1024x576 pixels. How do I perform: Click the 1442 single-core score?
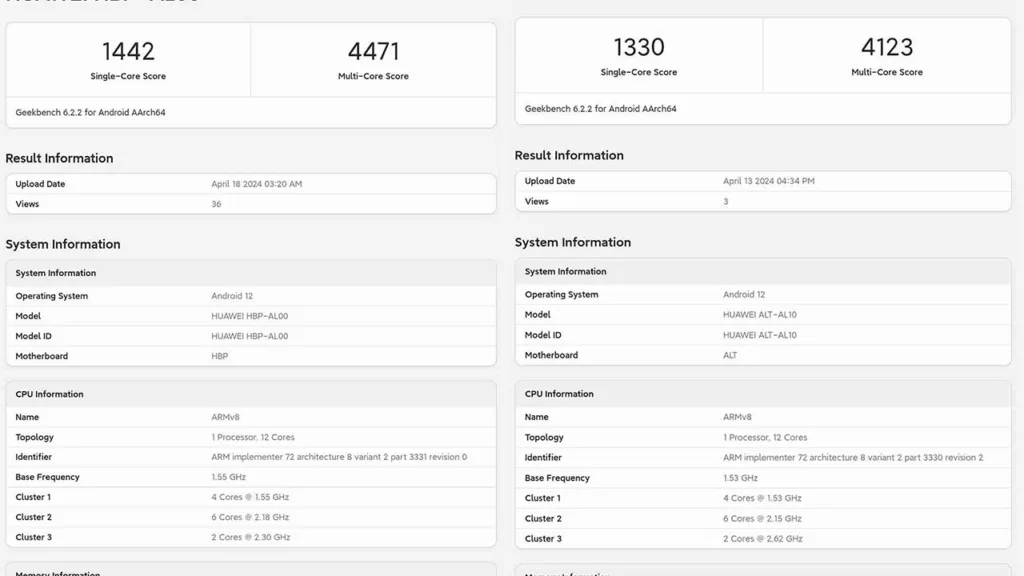128,52
